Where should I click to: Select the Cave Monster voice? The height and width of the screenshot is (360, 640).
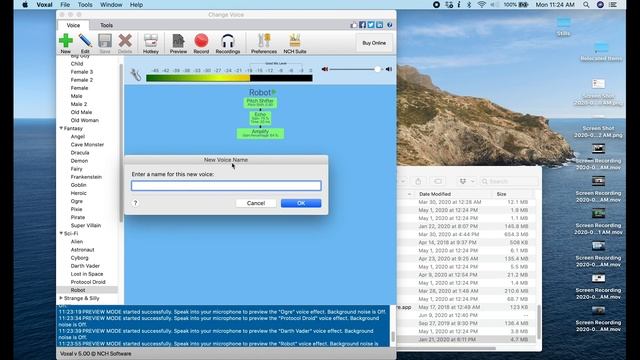pyautogui.click(x=87, y=144)
